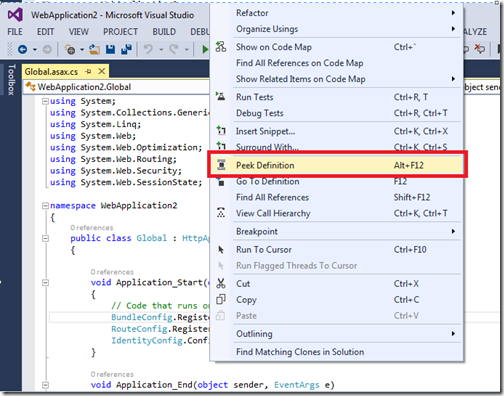This screenshot has width=504, height=396.
Task: Choose Go To Definition
Action: [x=337, y=181]
